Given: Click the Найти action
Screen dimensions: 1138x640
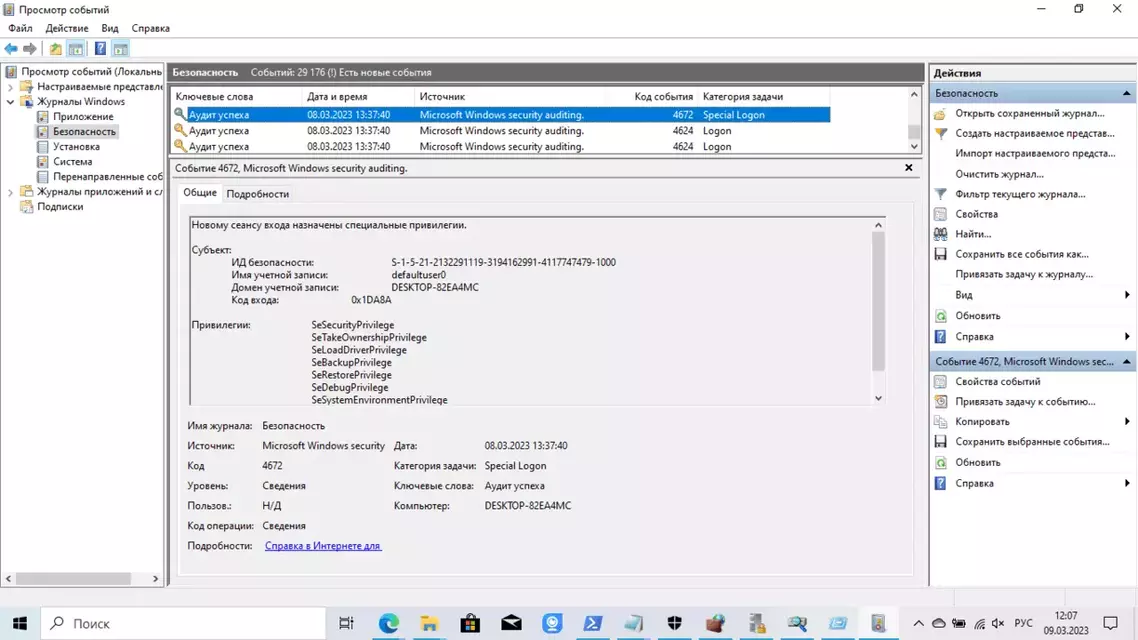Looking at the screenshot, I should tap(973, 234).
